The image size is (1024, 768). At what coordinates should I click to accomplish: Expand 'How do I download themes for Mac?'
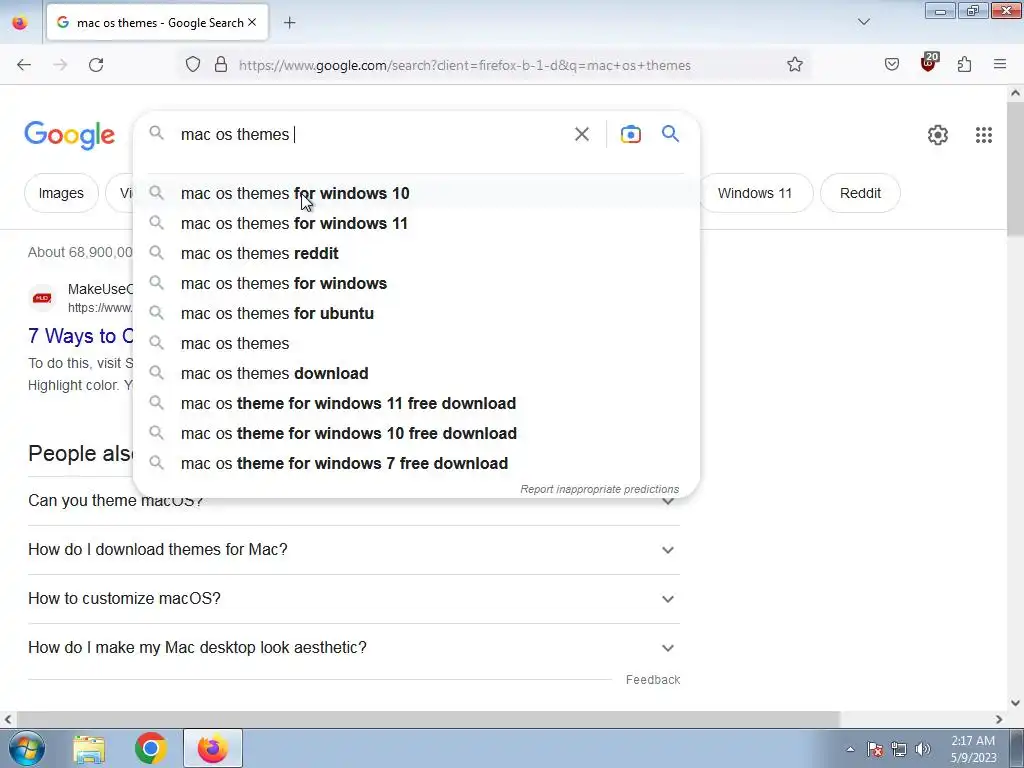click(x=354, y=550)
